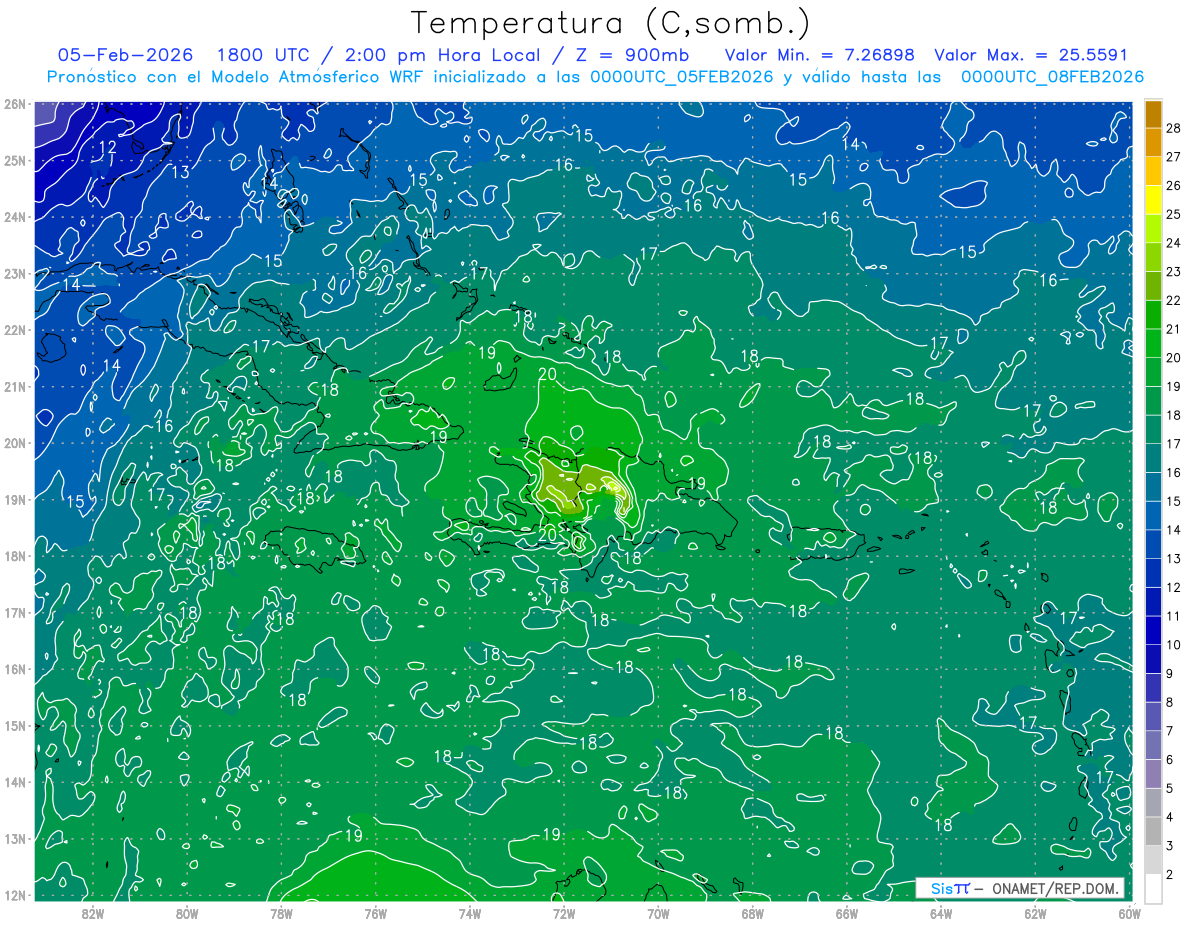Click the yellow swatch between 25 and 26

pos(1153,200)
